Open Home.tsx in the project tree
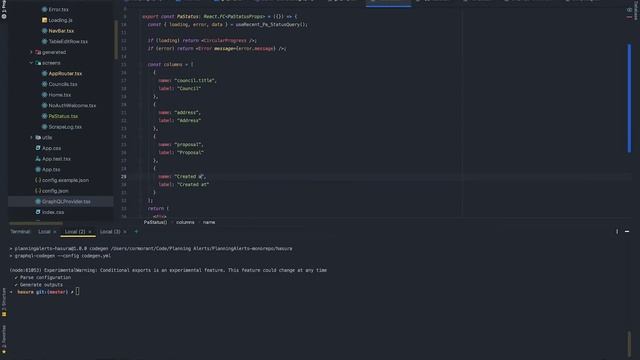640x360 pixels. click(x=60, y=95)
